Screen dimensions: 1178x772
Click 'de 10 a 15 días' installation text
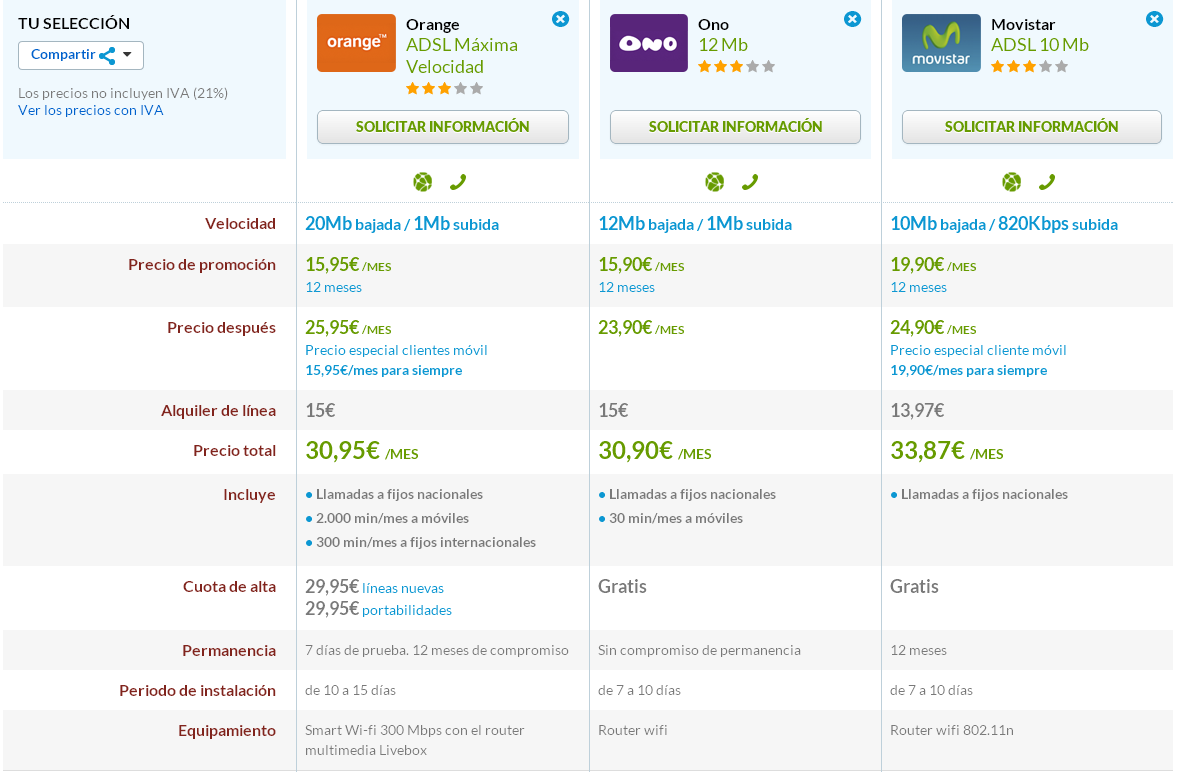350,690
